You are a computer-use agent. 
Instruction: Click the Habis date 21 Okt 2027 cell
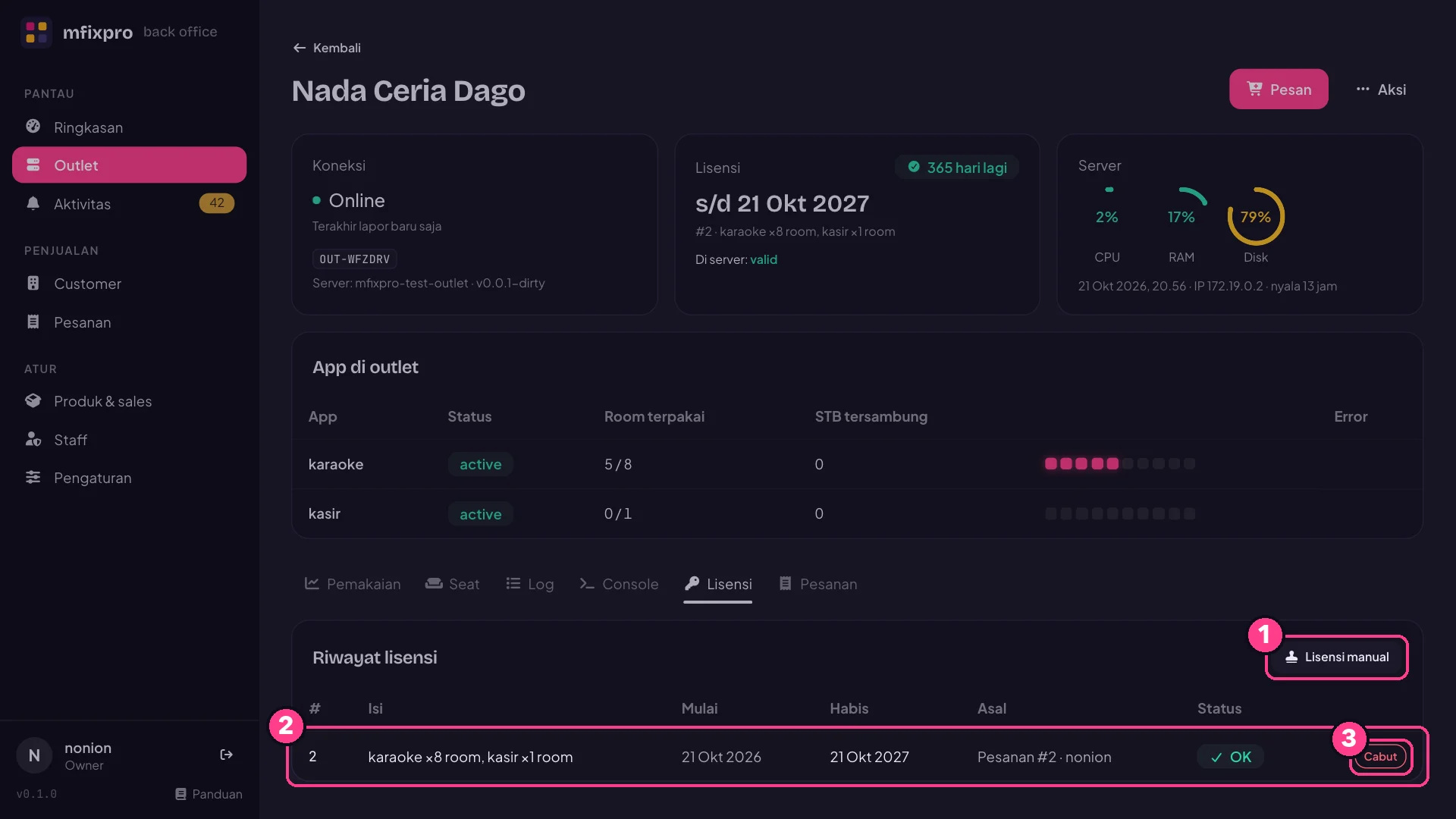[869, 757]
